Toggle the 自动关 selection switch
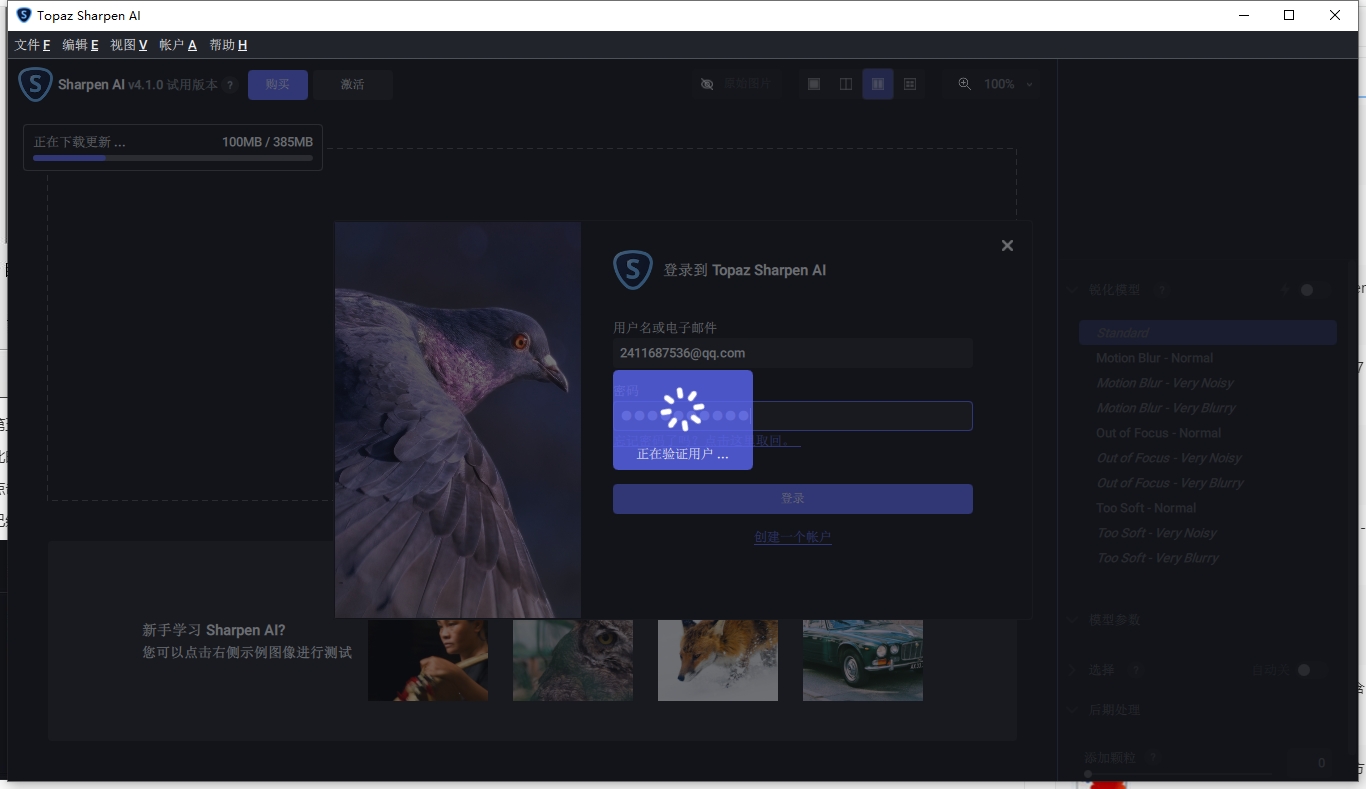 coord(1312,670)
